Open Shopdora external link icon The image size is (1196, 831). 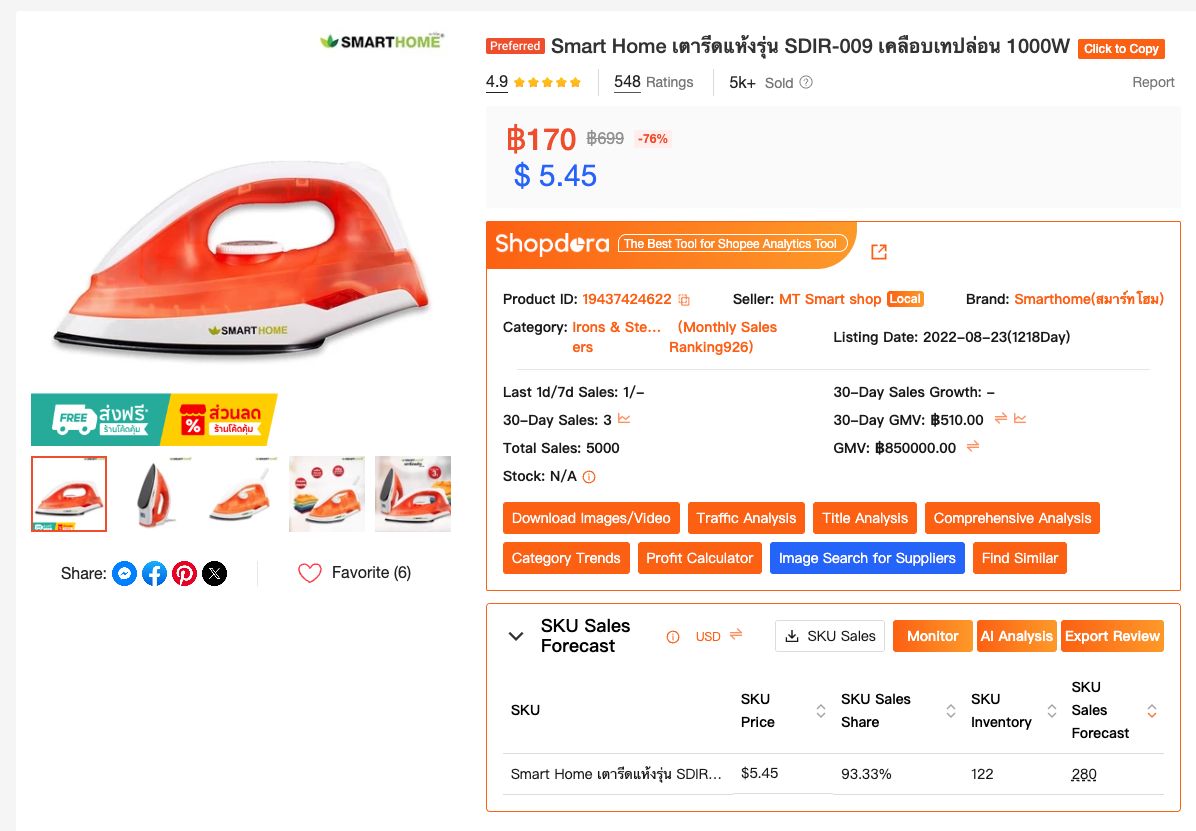[879, 252]
